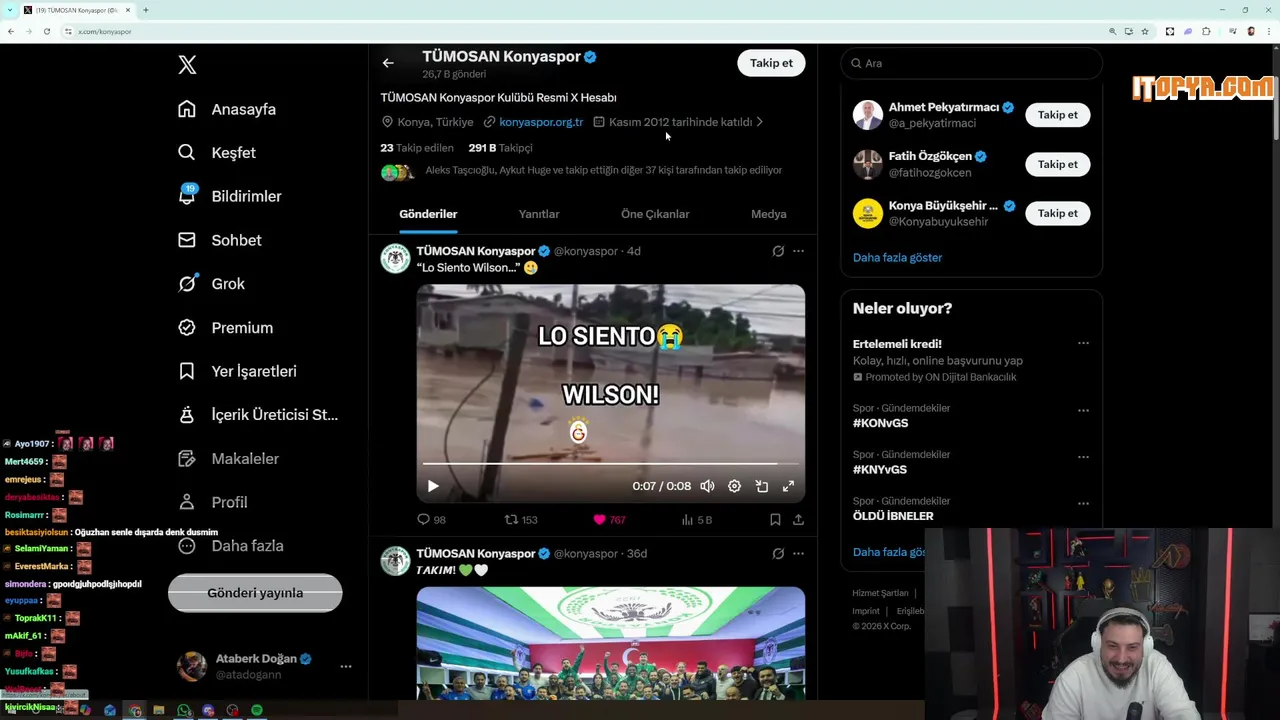Toggle picture-in-picture on video
Viewport: 1280px width, 720px height.
click(761, 486)
